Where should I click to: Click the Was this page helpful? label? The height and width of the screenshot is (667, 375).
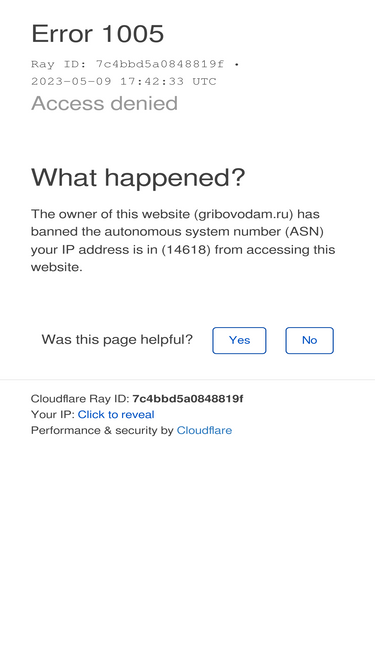[117, 339]
